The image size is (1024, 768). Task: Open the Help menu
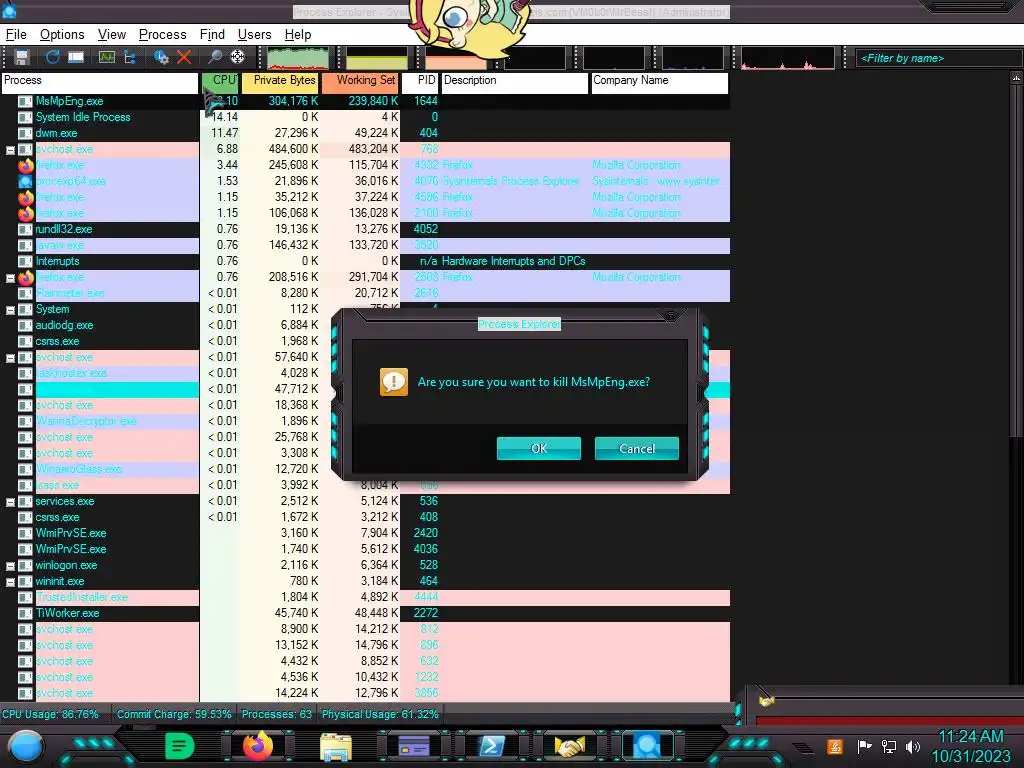pos(298,35)
